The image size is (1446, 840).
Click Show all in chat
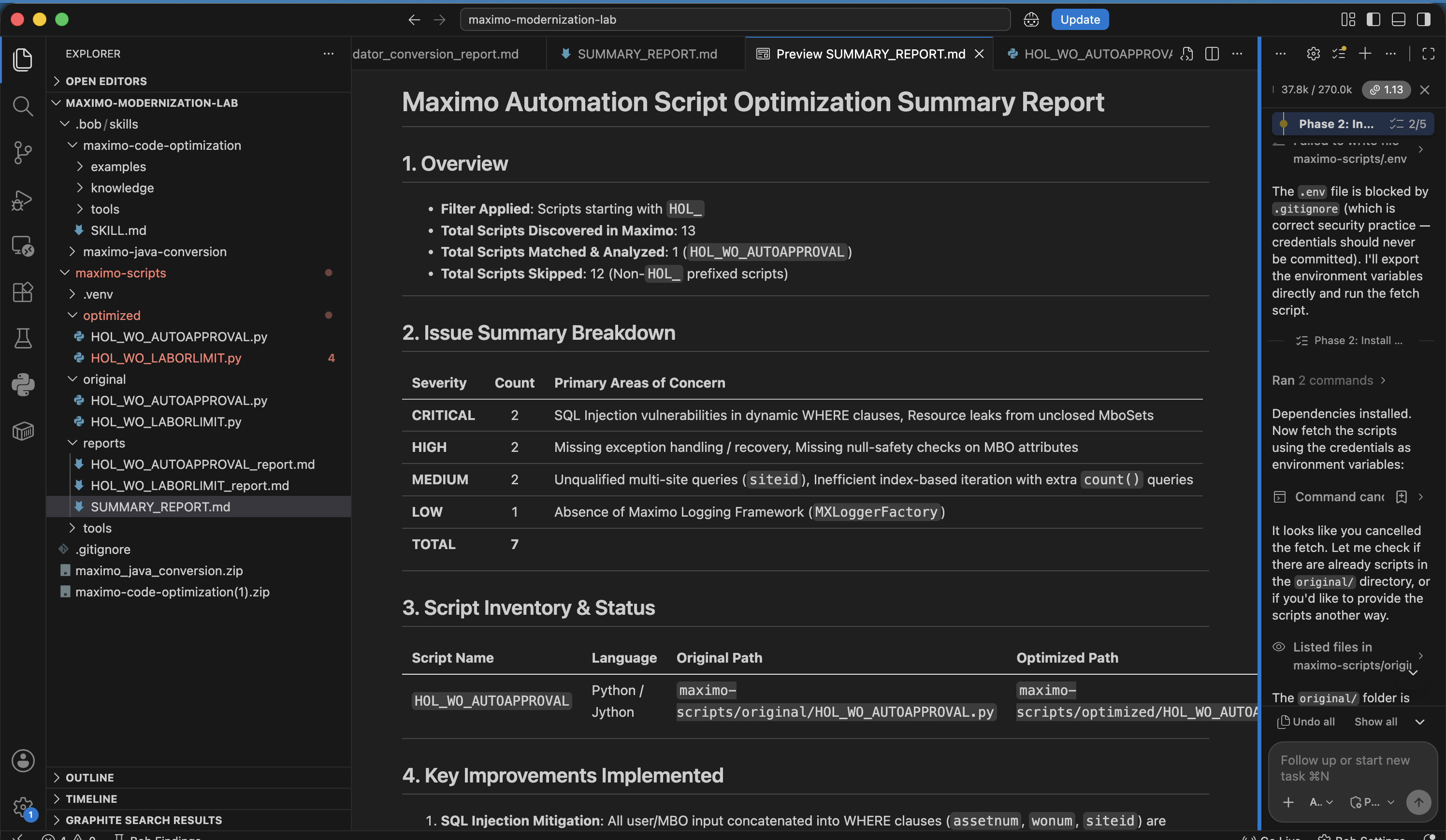point(1375,721)
